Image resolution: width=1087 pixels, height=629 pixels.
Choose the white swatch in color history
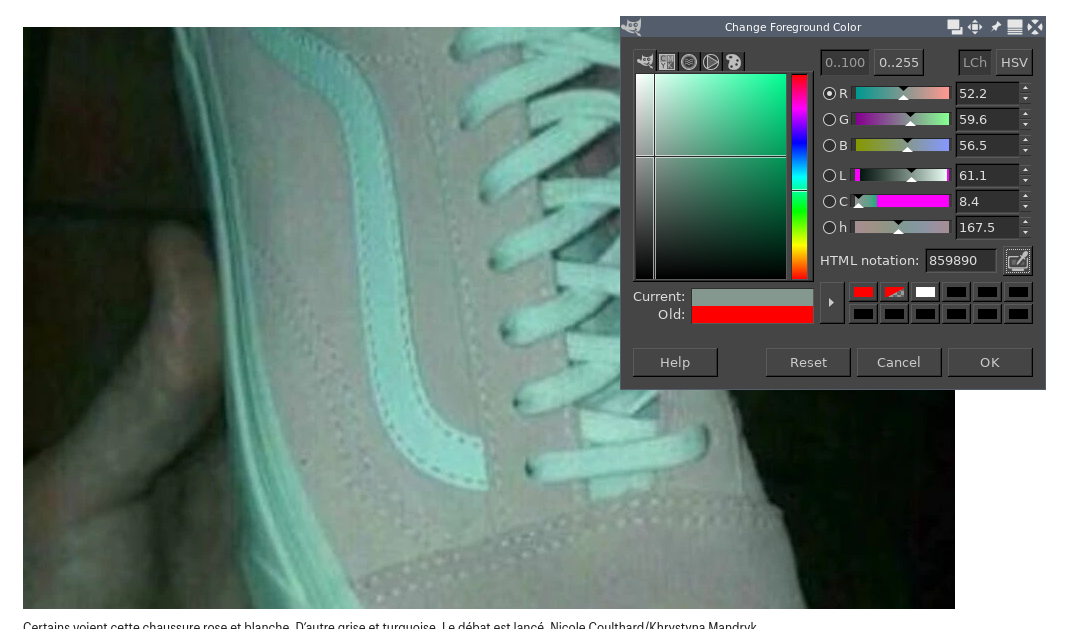925,292
